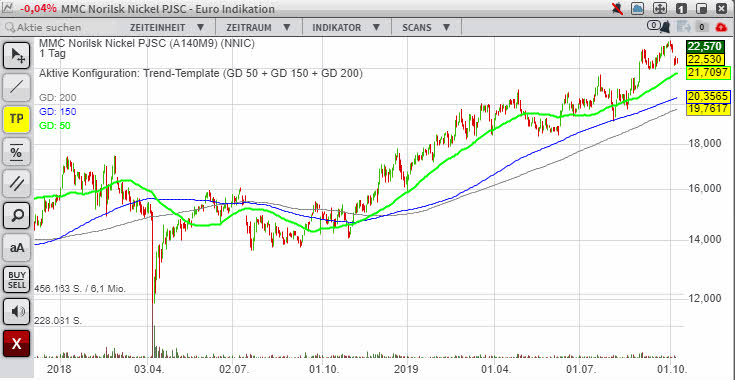Select the trend line drawing tool
735x380 pixels.
[17, 87]
